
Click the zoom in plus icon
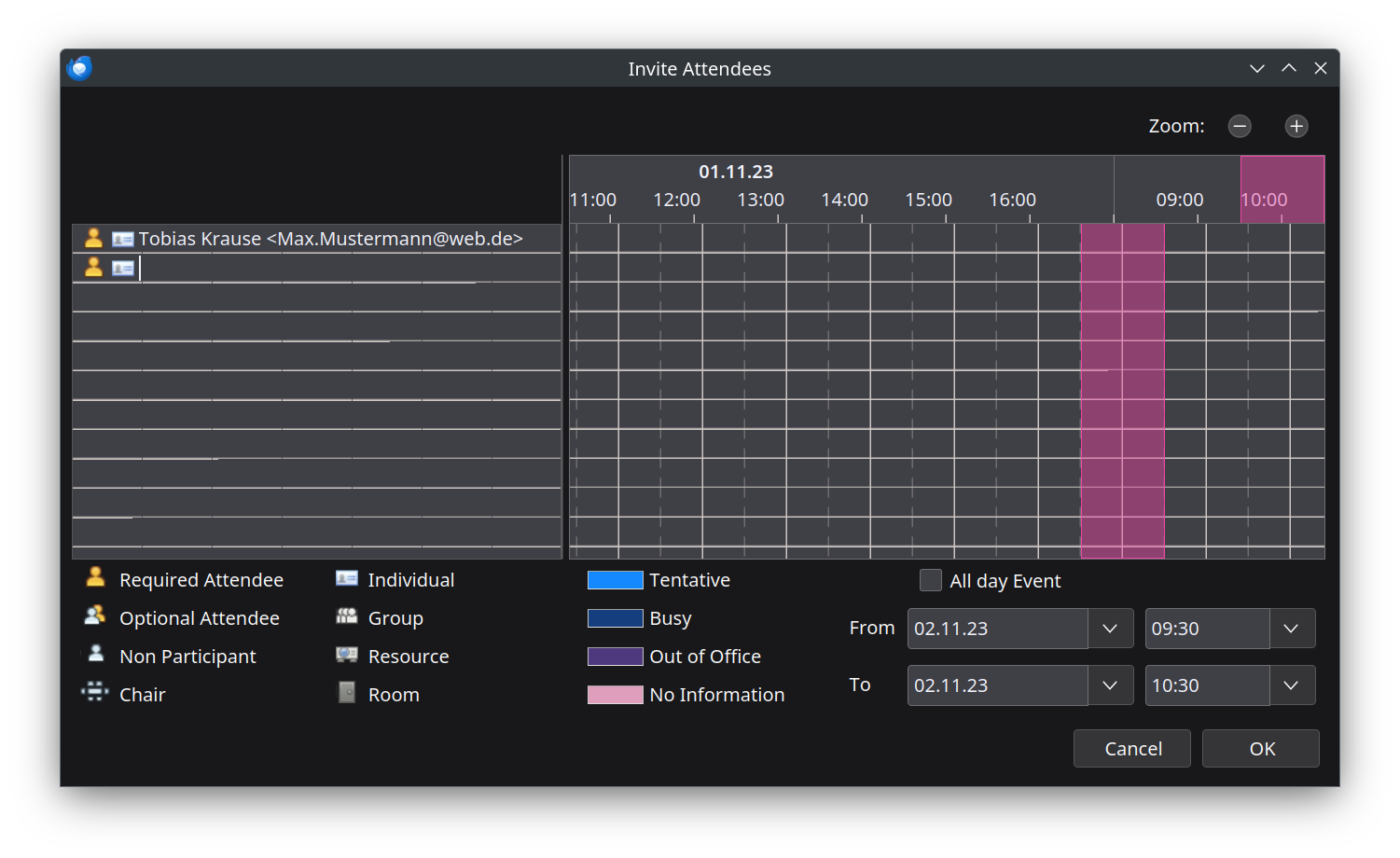coord(1296,126)
